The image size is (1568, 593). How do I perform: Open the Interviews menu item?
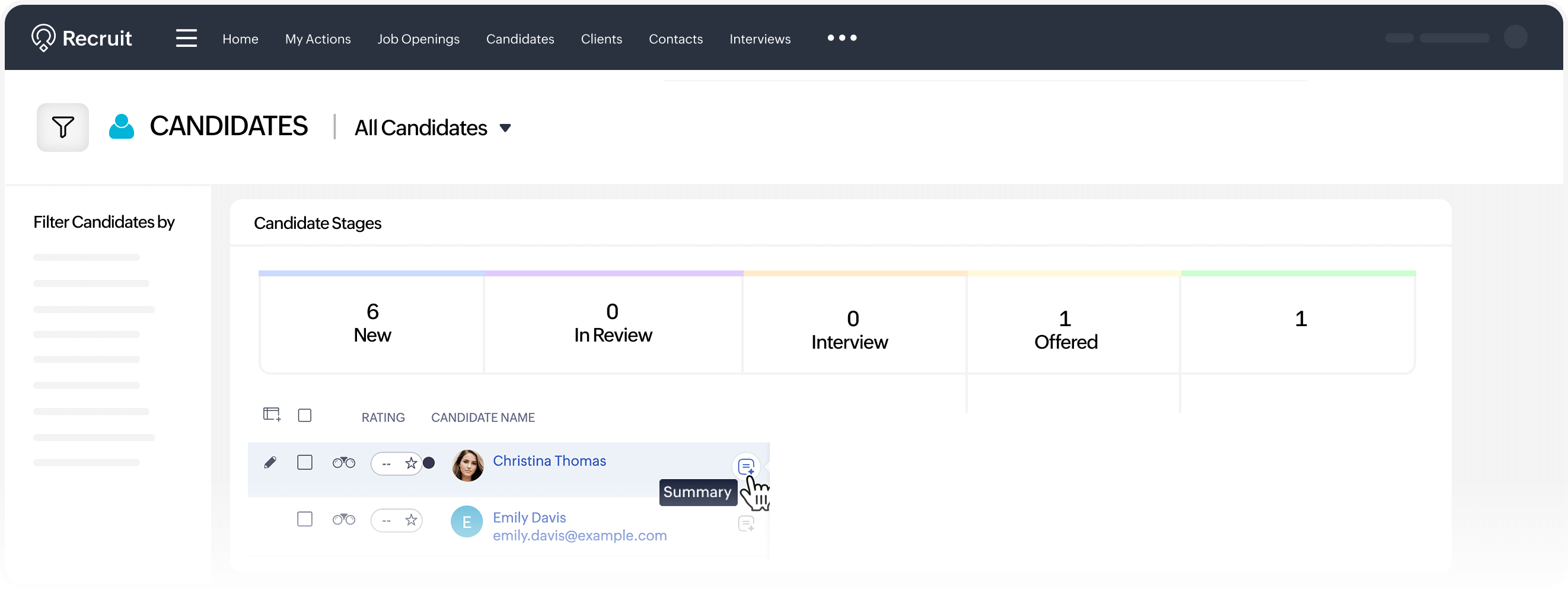point(760,39)
